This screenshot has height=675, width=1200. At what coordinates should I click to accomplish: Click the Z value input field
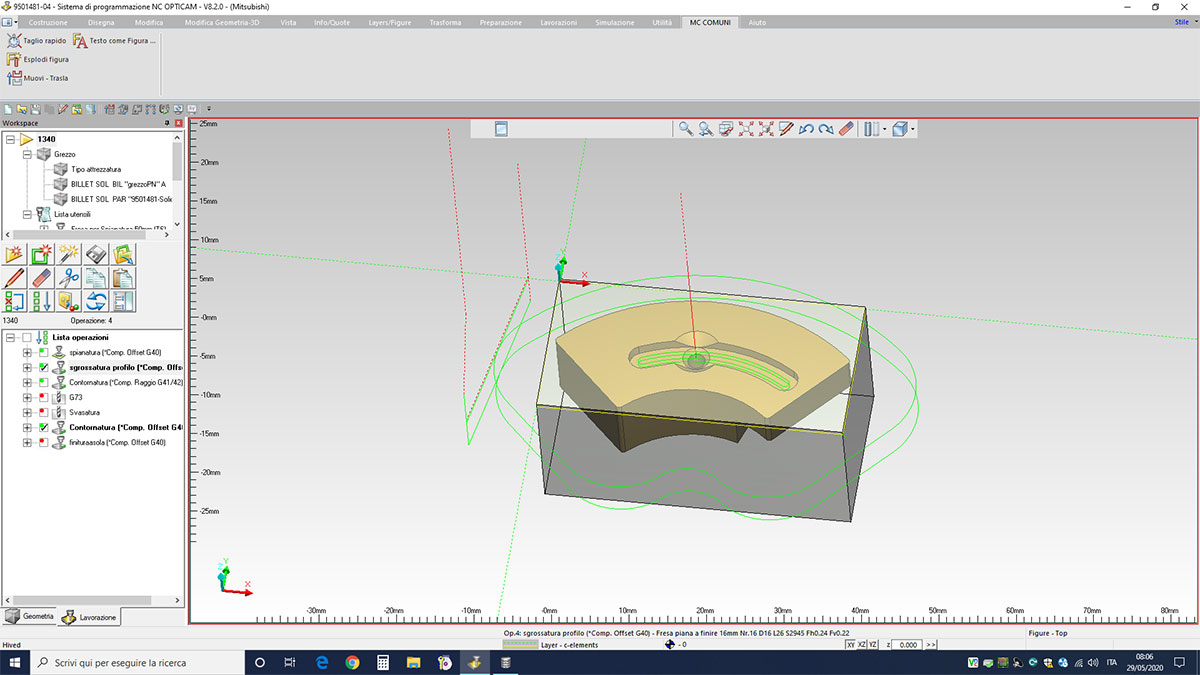906,645
